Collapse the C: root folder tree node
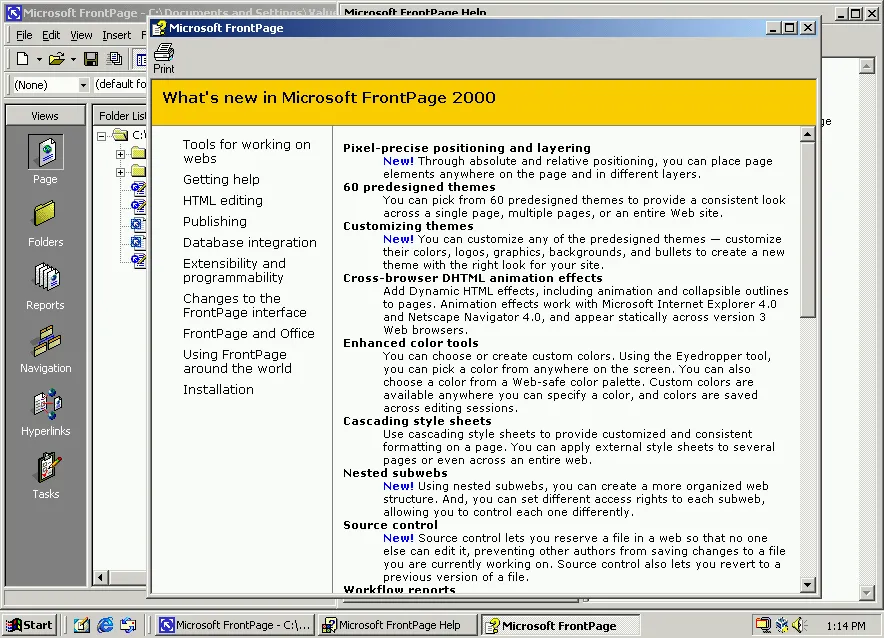The image size is (884, 638). pos(102,135)
